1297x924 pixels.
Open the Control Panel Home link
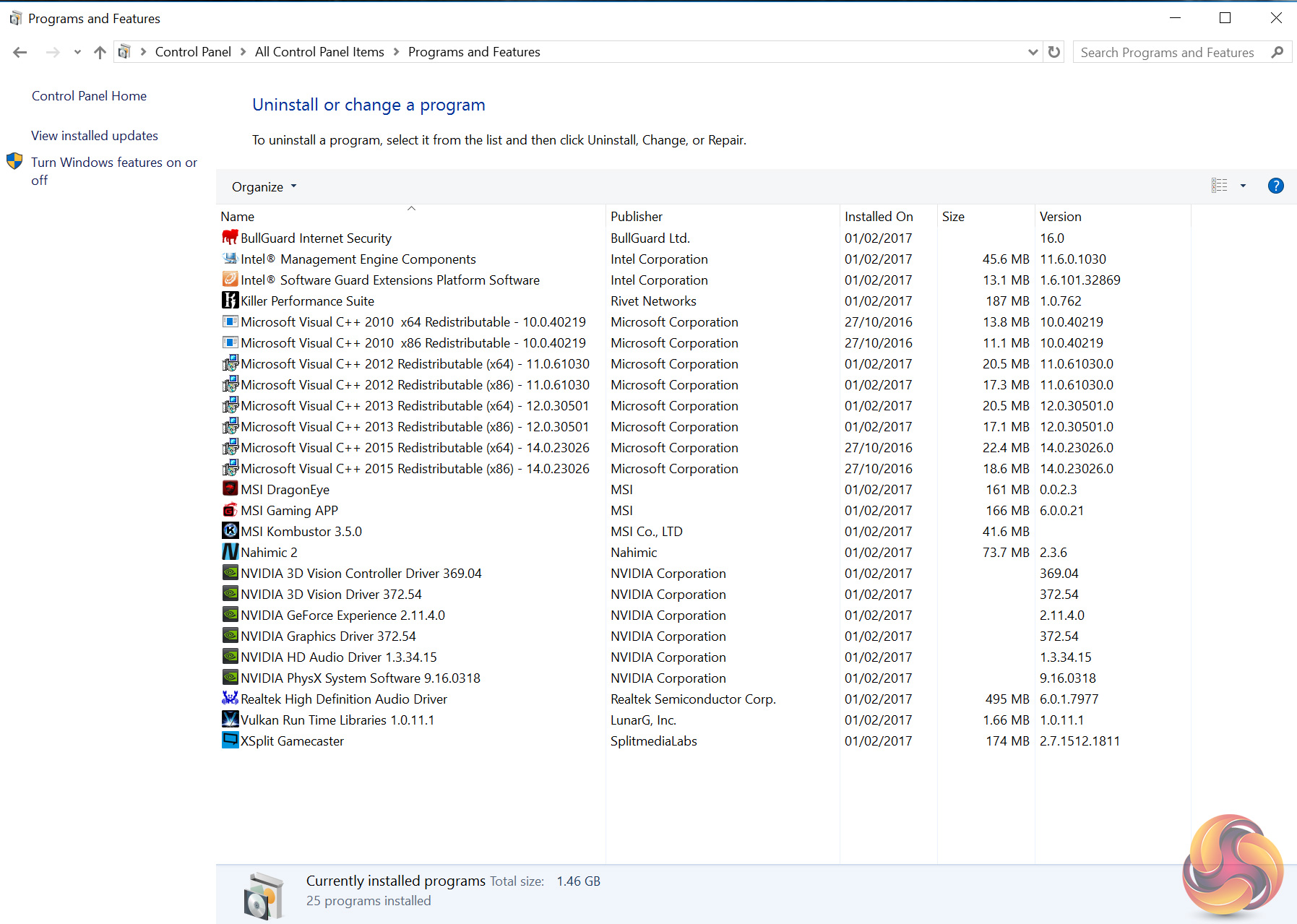89,96
